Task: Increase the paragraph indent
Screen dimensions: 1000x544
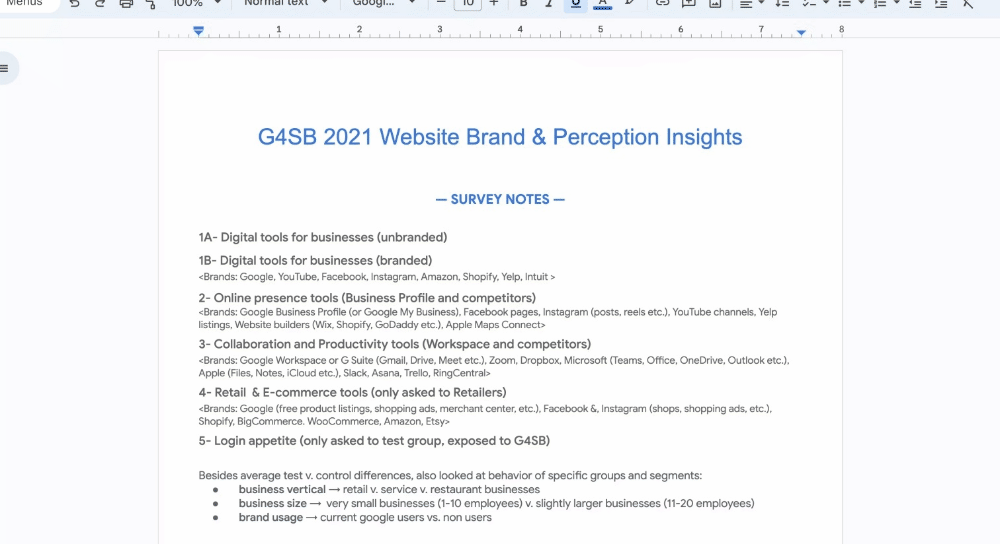Action: 941,3
